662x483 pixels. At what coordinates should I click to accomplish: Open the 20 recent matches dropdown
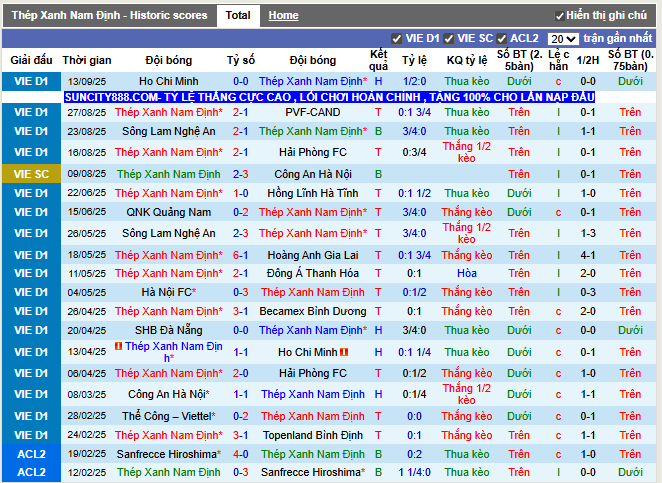(x=563, y=39)
